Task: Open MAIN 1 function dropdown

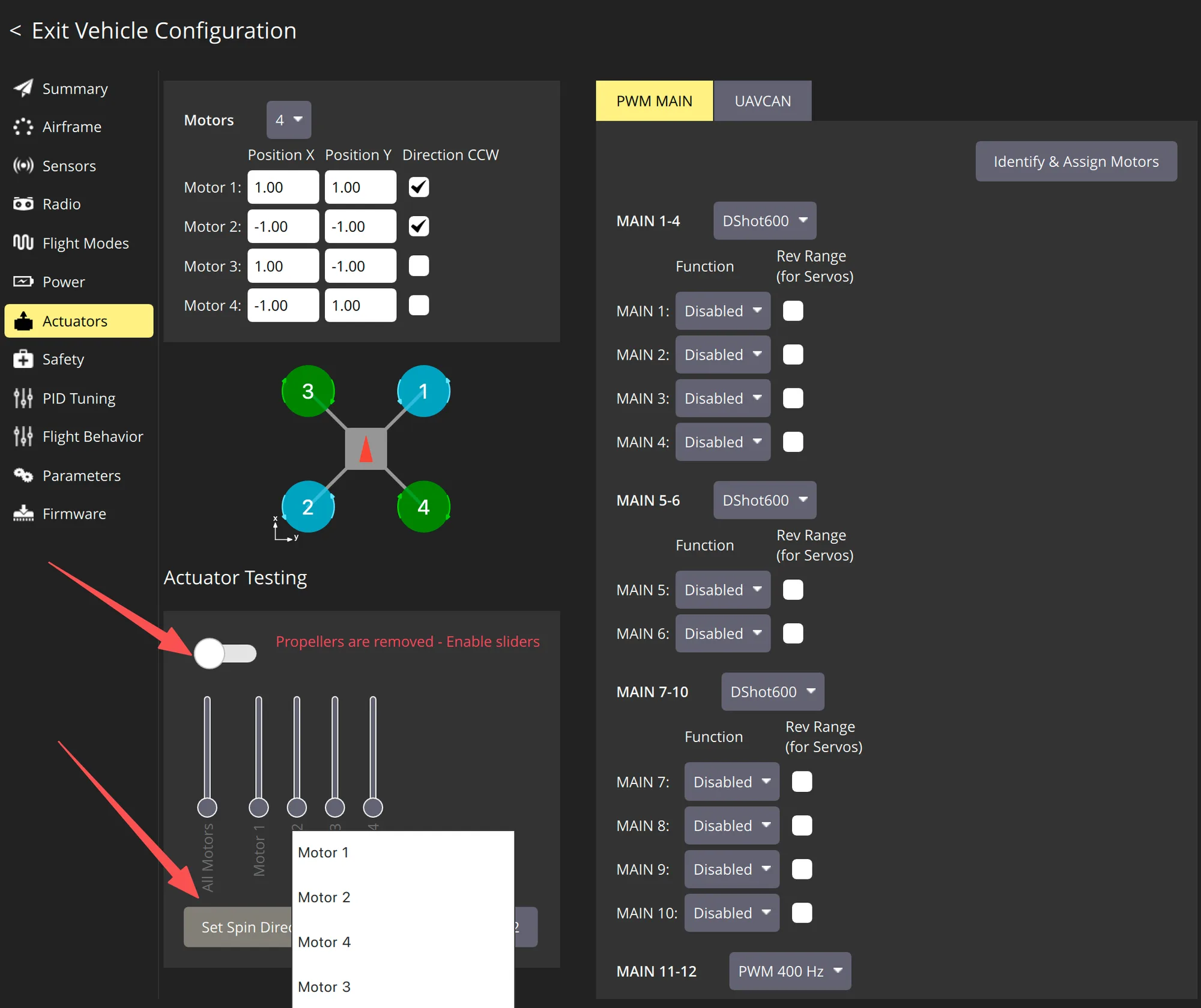Action: 722,311
